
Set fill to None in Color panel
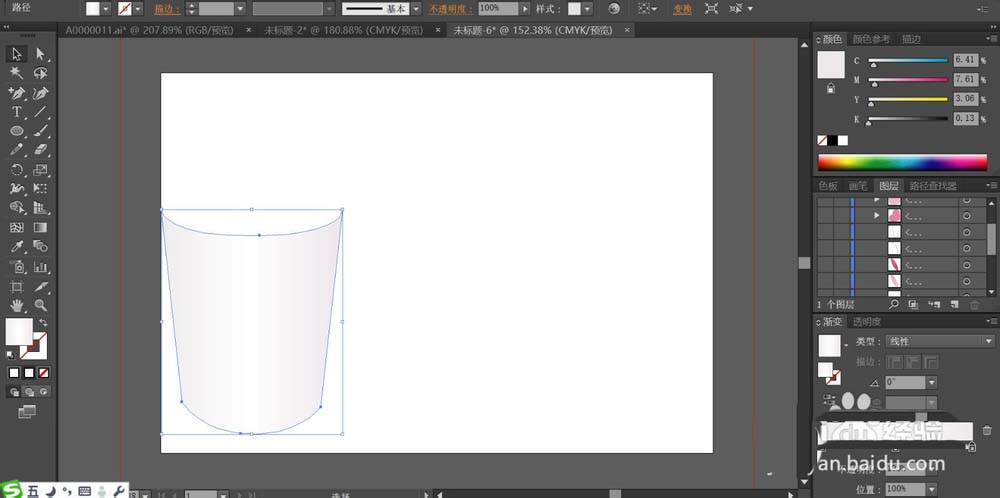coord(823,141)
